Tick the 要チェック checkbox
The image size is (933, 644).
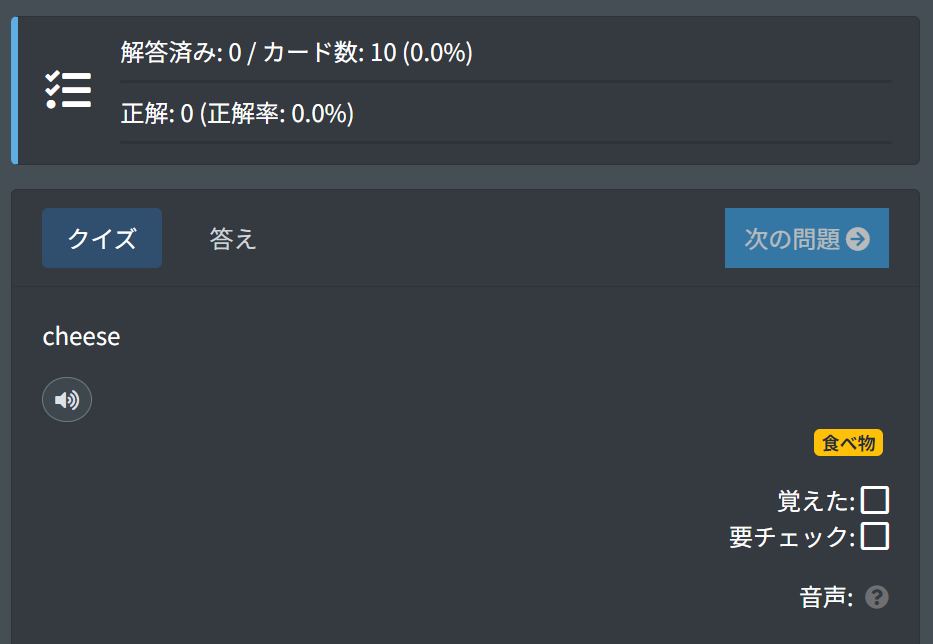(875, 536)
